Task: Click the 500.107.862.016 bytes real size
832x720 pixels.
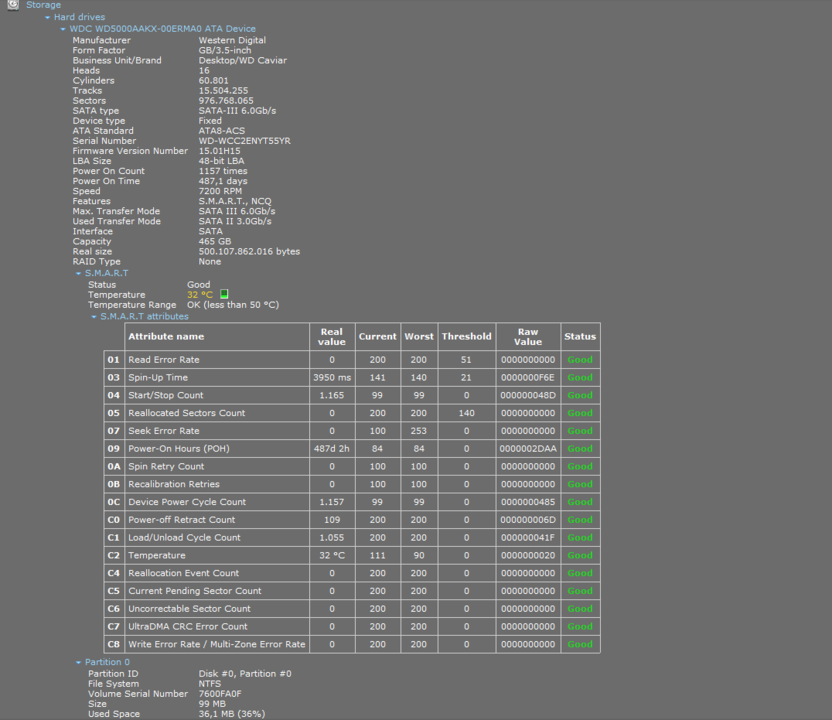Action: 249,251
